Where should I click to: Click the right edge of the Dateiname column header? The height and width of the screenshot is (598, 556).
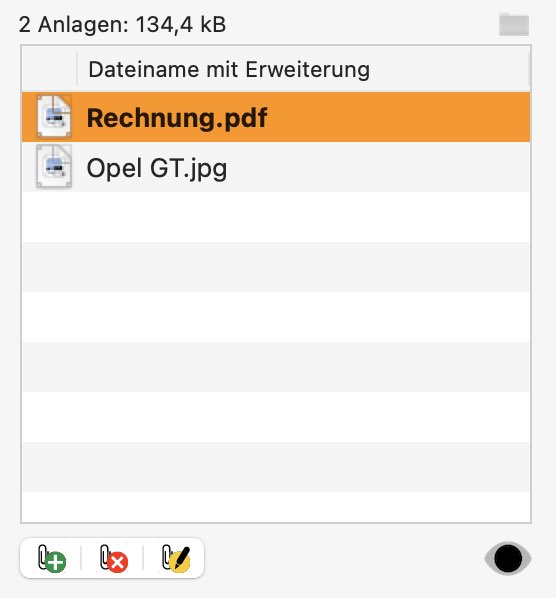click(x=529, y=69)
